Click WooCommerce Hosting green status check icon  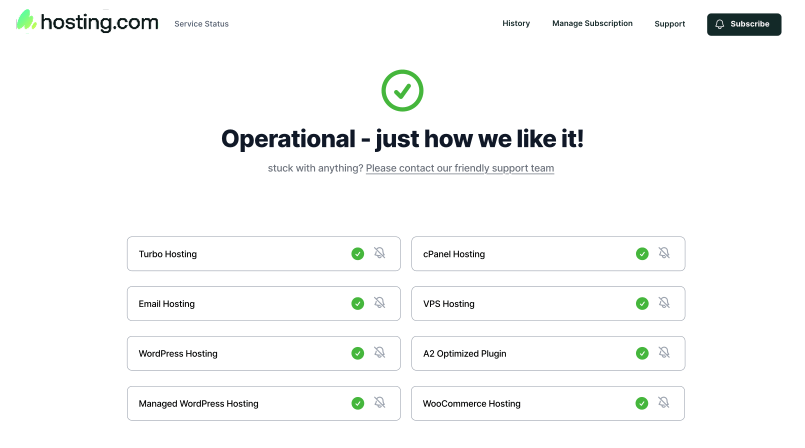tap(642, 403)
